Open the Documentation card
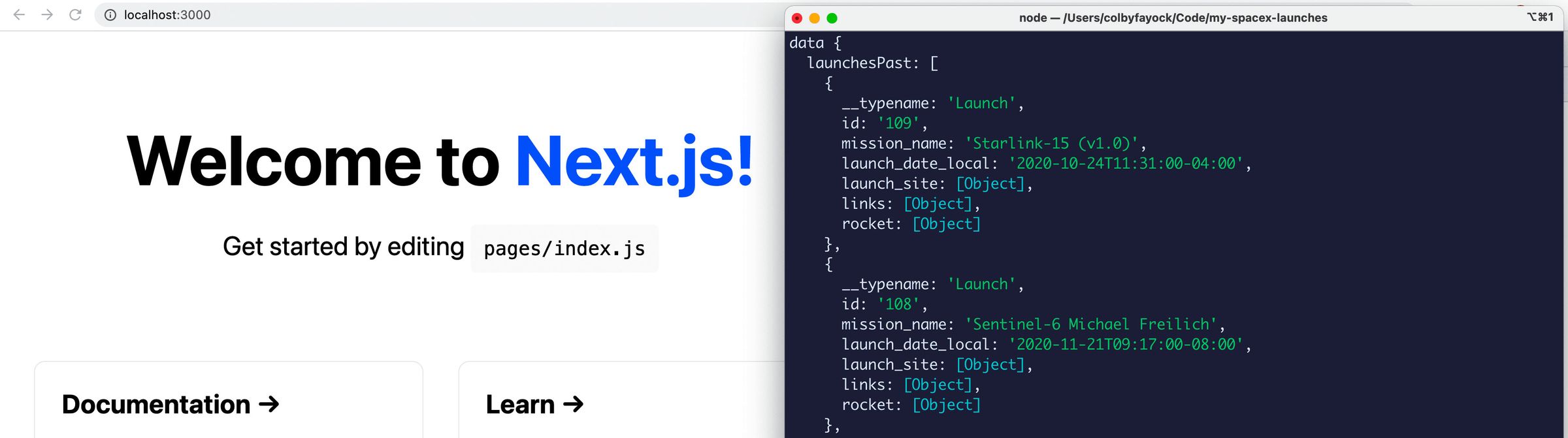Image resolution: width=1568 pixels, height=438 pixels. pyautogui.click(x=229, y=399)
